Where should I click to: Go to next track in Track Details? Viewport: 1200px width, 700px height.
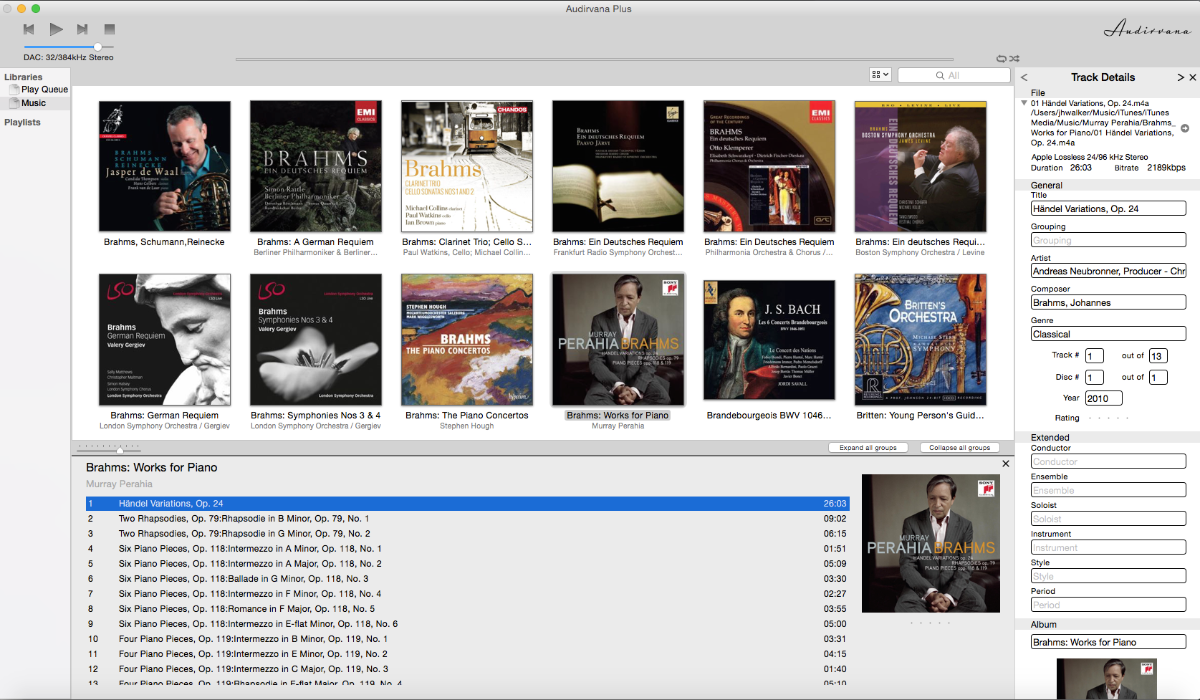(1180, 78)
